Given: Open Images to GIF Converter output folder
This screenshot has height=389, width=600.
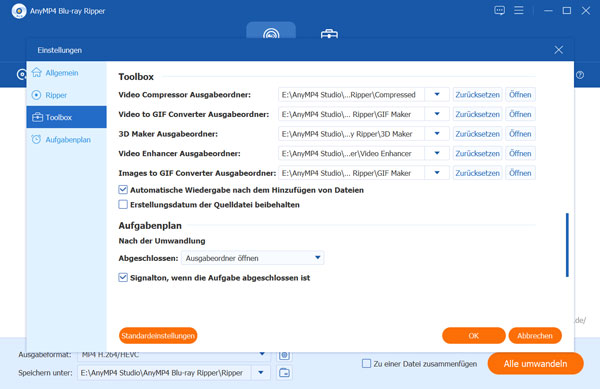Looking at the screenshot, I should pyautogui.click(x=520, y=173).
